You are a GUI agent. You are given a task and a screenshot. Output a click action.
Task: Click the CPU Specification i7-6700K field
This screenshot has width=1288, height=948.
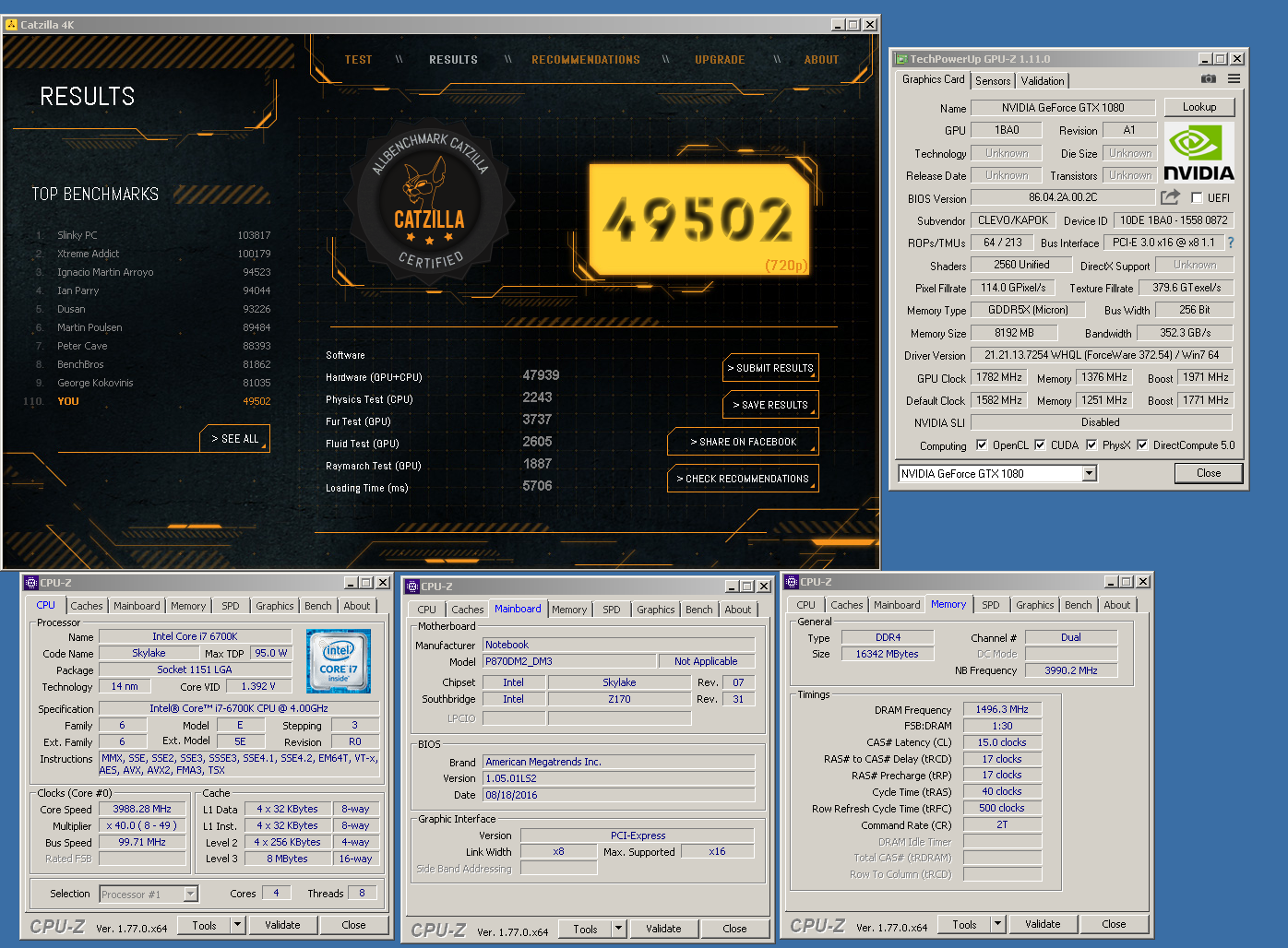[239, 708]
